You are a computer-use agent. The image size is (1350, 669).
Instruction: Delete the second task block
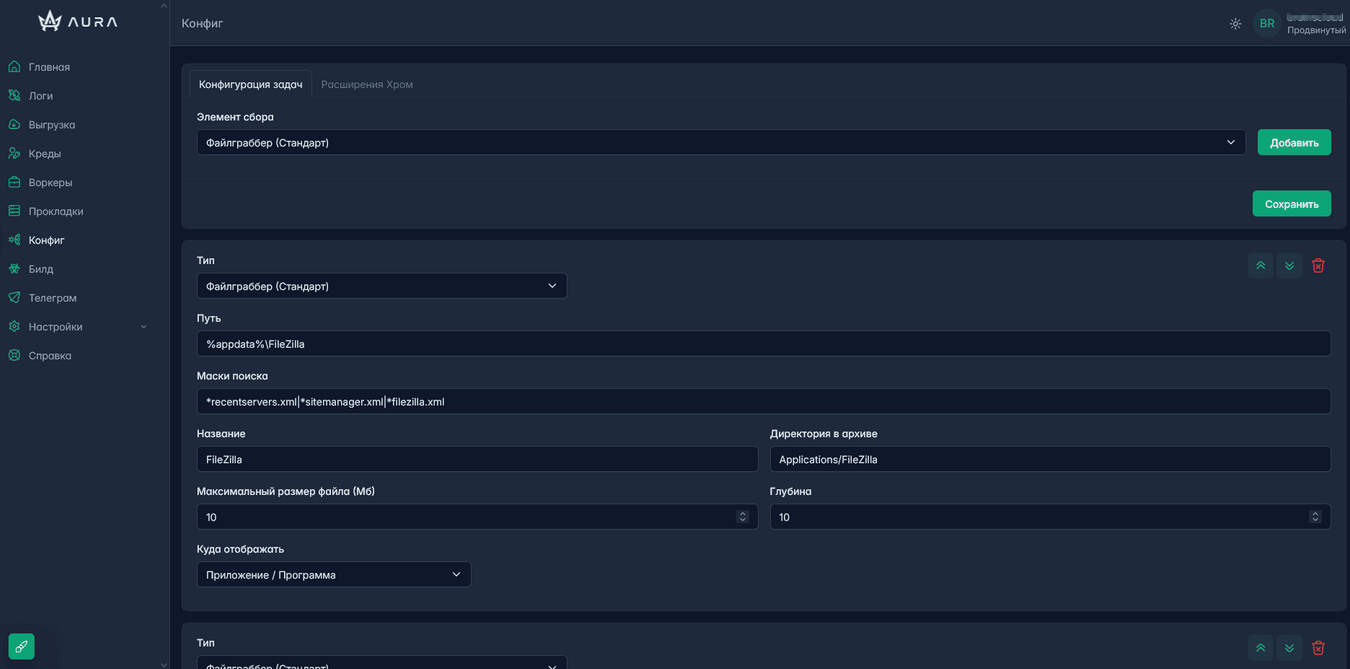point(1318,648)
